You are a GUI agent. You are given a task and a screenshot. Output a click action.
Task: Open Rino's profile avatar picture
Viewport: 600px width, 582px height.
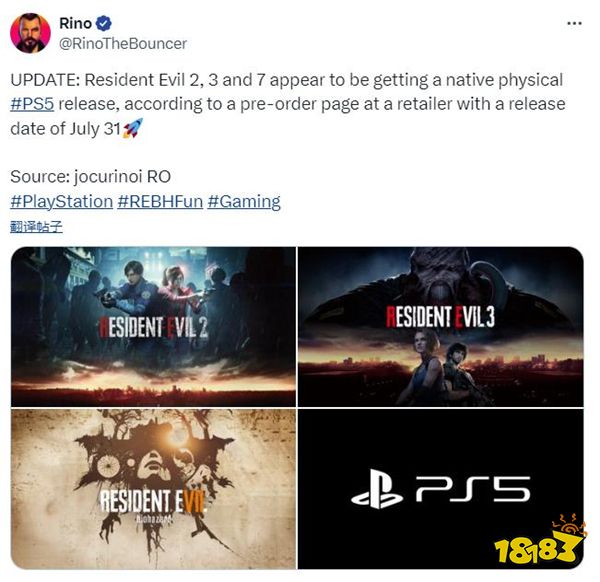pyautogui.click(x=30, y=33)
